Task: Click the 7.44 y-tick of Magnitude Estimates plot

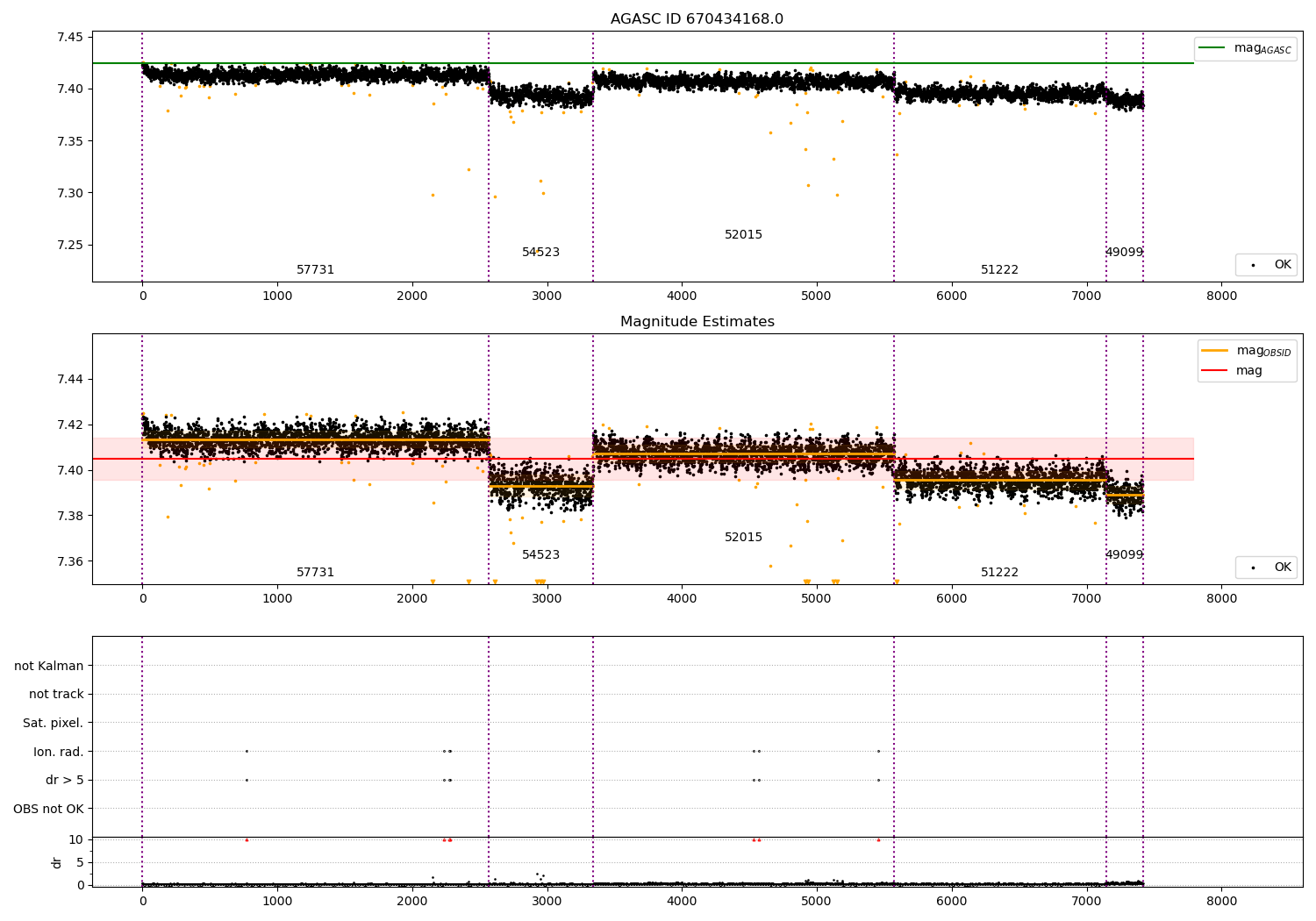Action: [70, 379]
